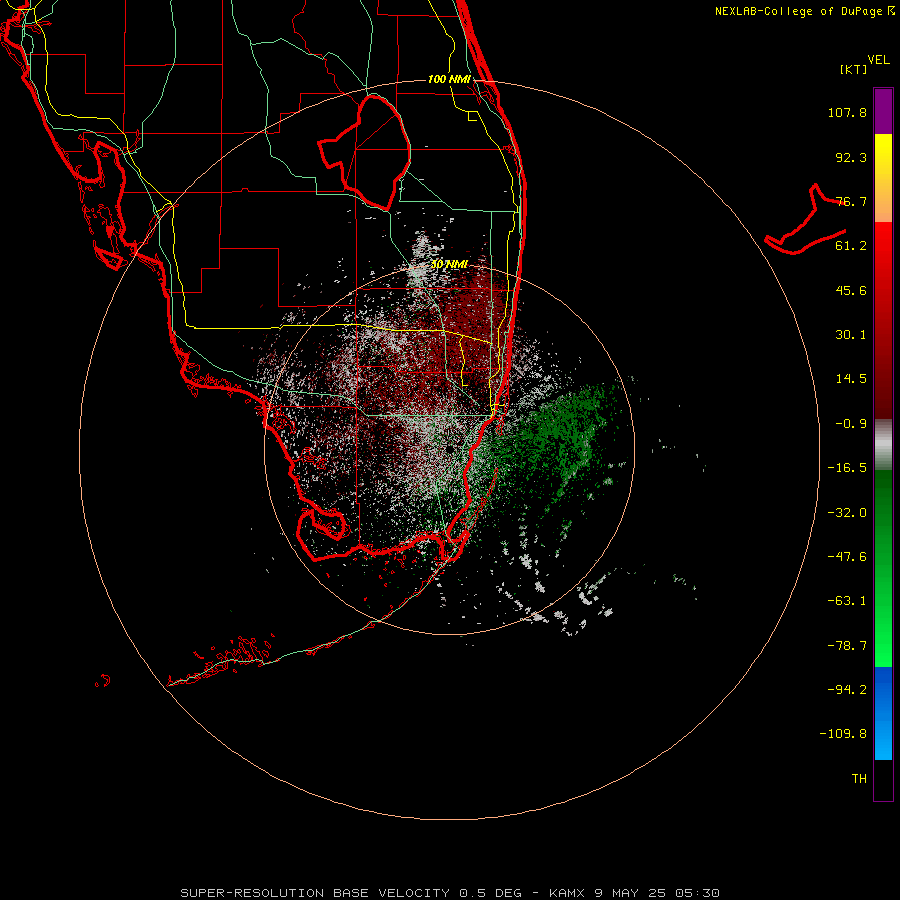The height and width of the screenshot is (900, 900).
Task: Click the [KT] units label
Action: [x=854, y=69]
